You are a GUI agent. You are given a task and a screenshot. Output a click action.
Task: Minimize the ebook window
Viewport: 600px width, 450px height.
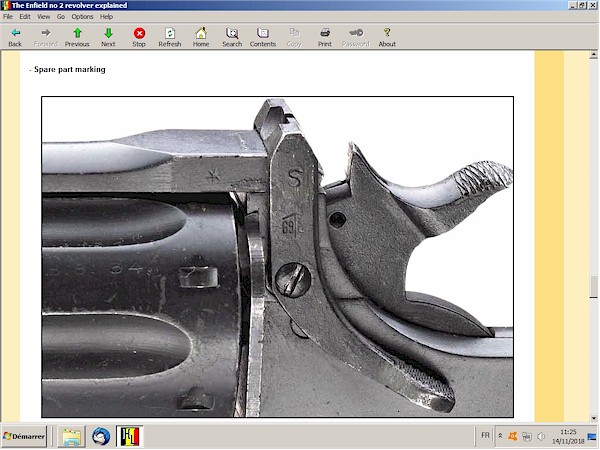(x=572, y=5)
